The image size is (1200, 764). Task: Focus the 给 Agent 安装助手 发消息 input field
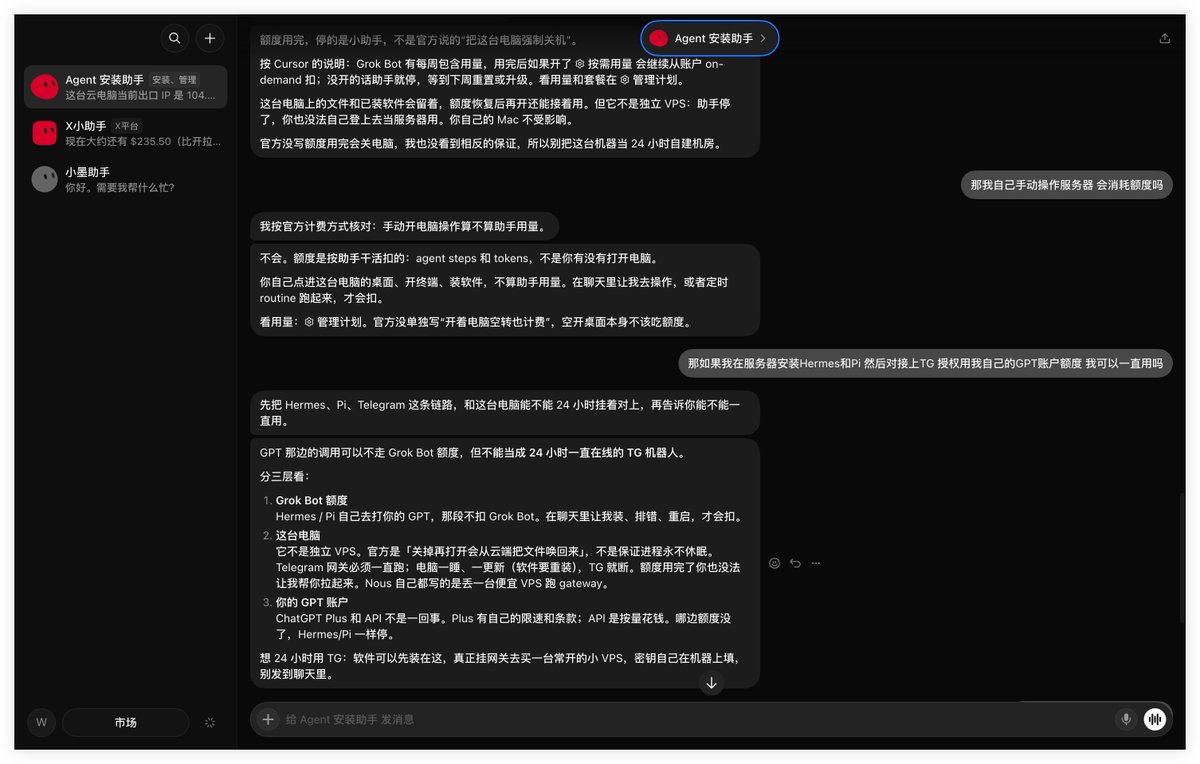[x=695, y=719]
